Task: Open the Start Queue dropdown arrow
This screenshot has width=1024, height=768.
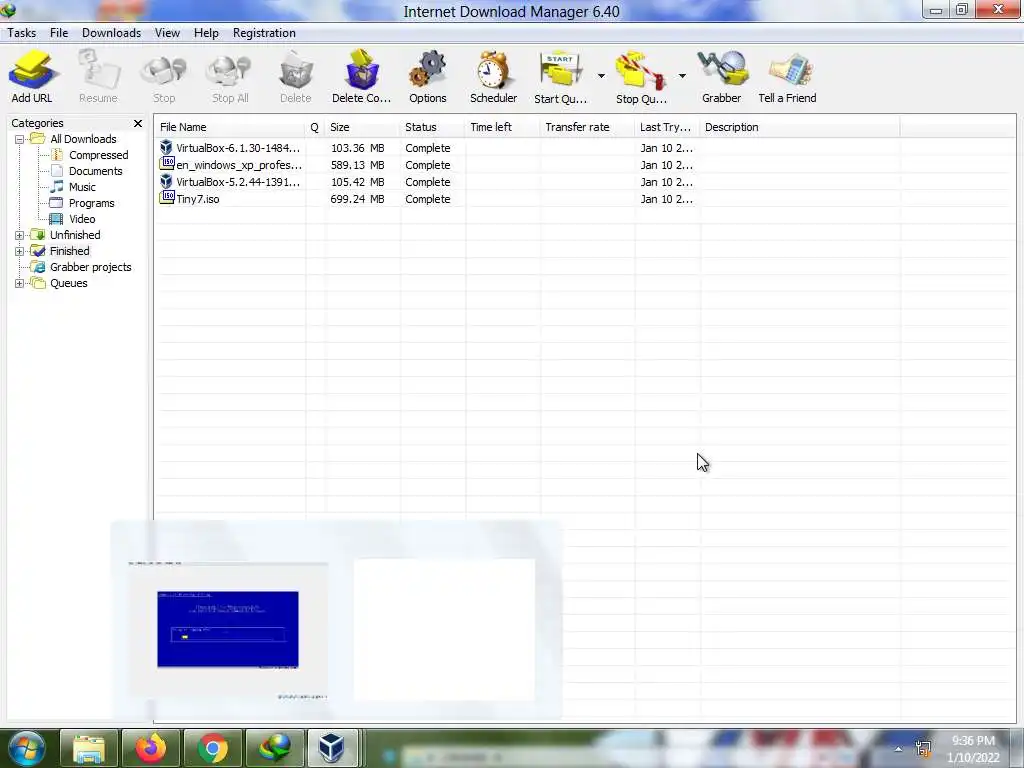Action: [601, 76]
